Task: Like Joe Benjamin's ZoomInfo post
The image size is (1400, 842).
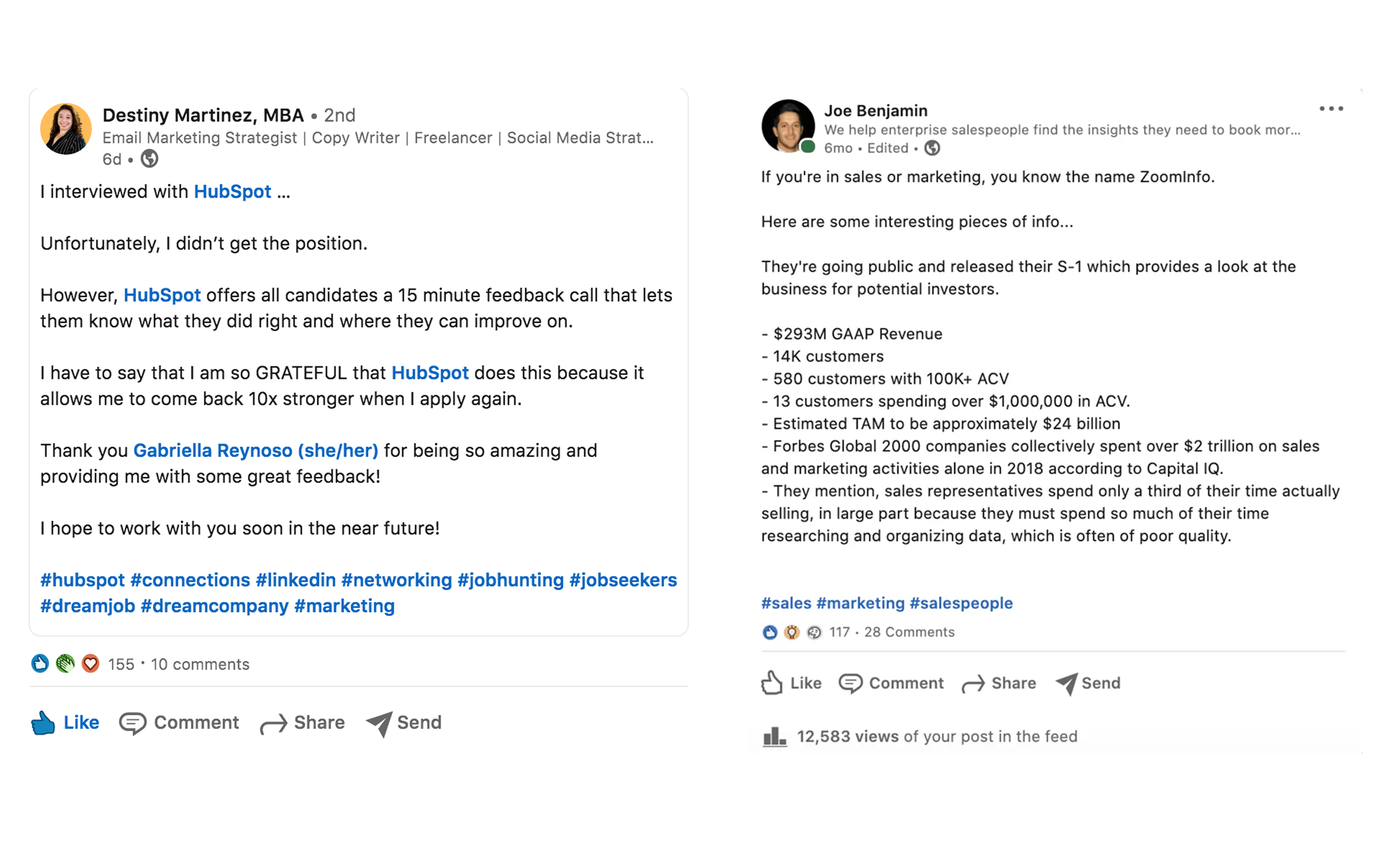Action: tap(791, 683)
